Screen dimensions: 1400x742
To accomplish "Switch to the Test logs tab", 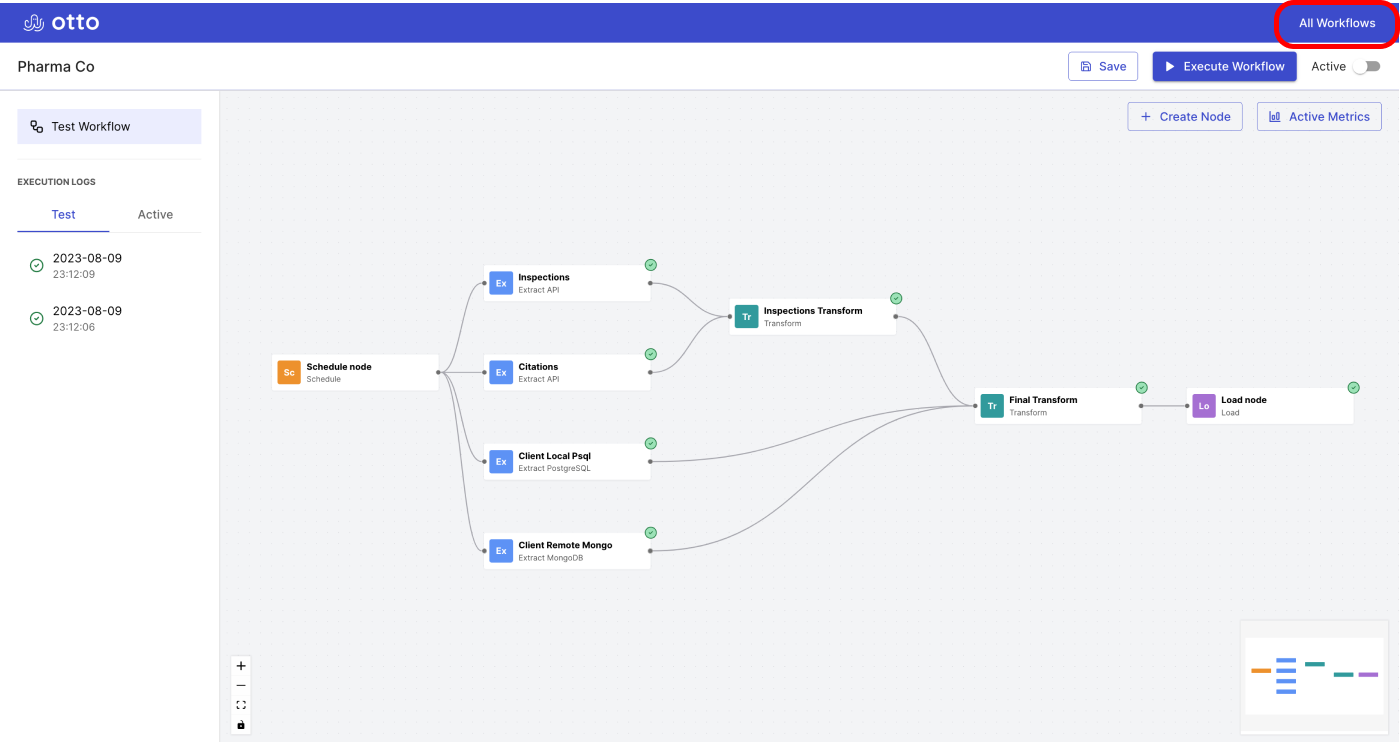I will (63, 214).
